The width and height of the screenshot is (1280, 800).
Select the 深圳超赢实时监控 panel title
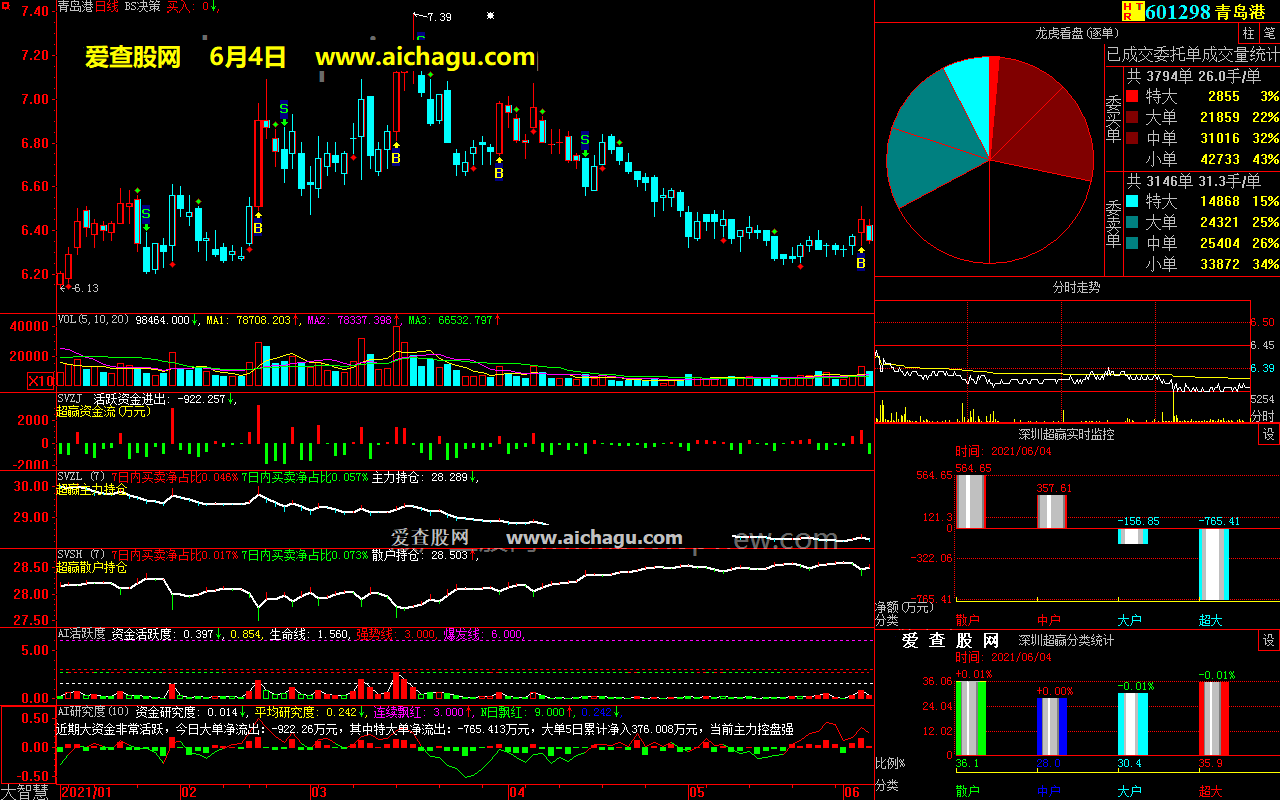click(x=1066, y=434)
